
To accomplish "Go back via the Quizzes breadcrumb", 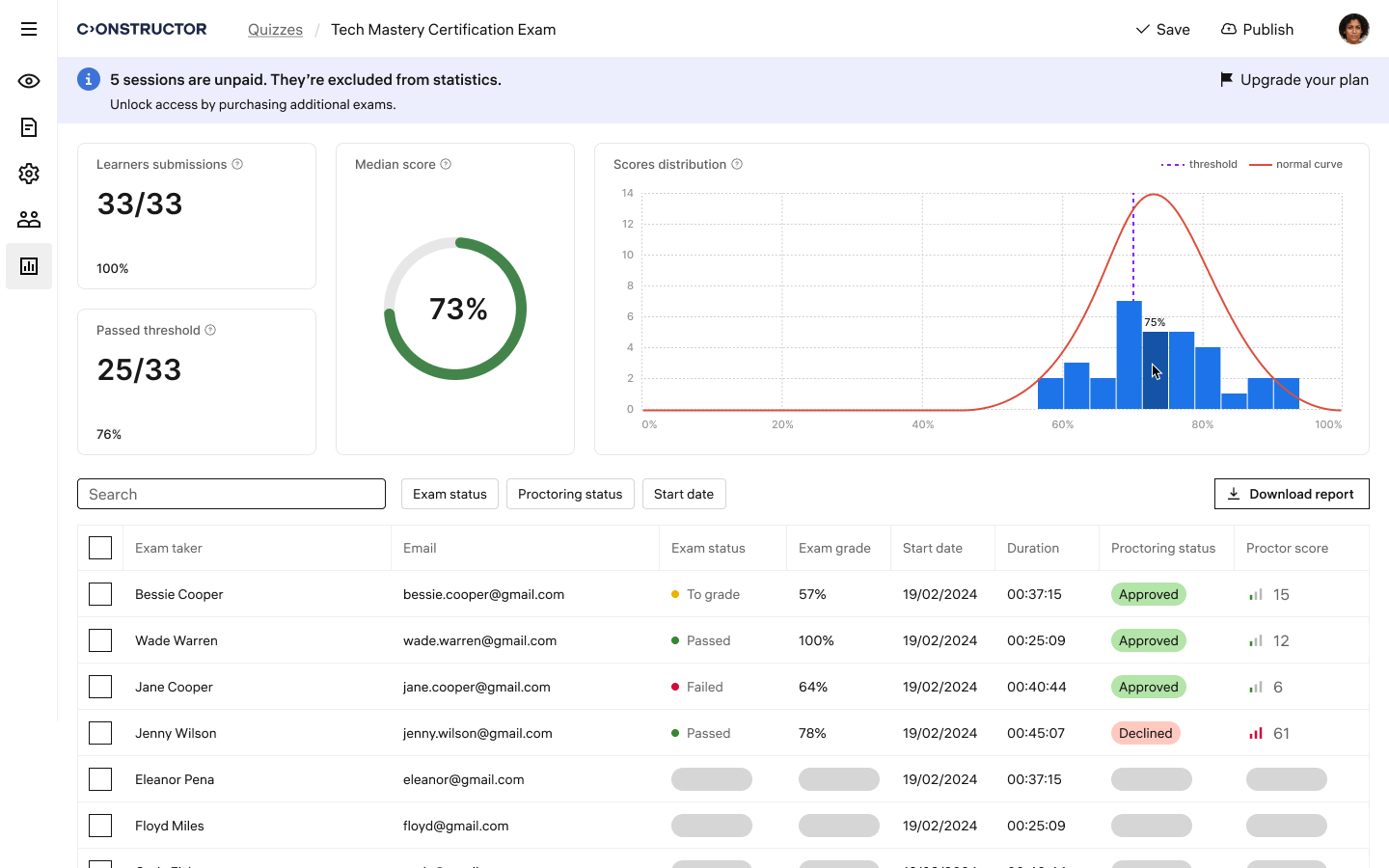I will 275,29.
